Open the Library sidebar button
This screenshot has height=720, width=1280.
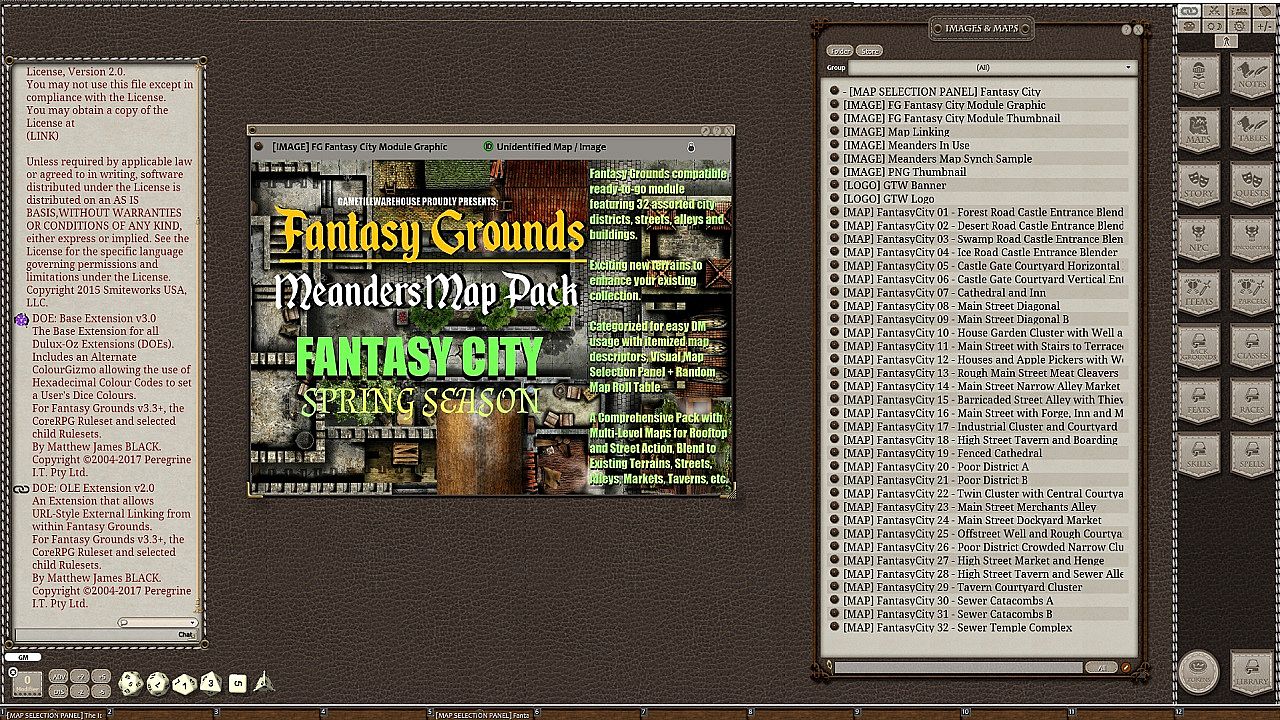coord(1250,672)
